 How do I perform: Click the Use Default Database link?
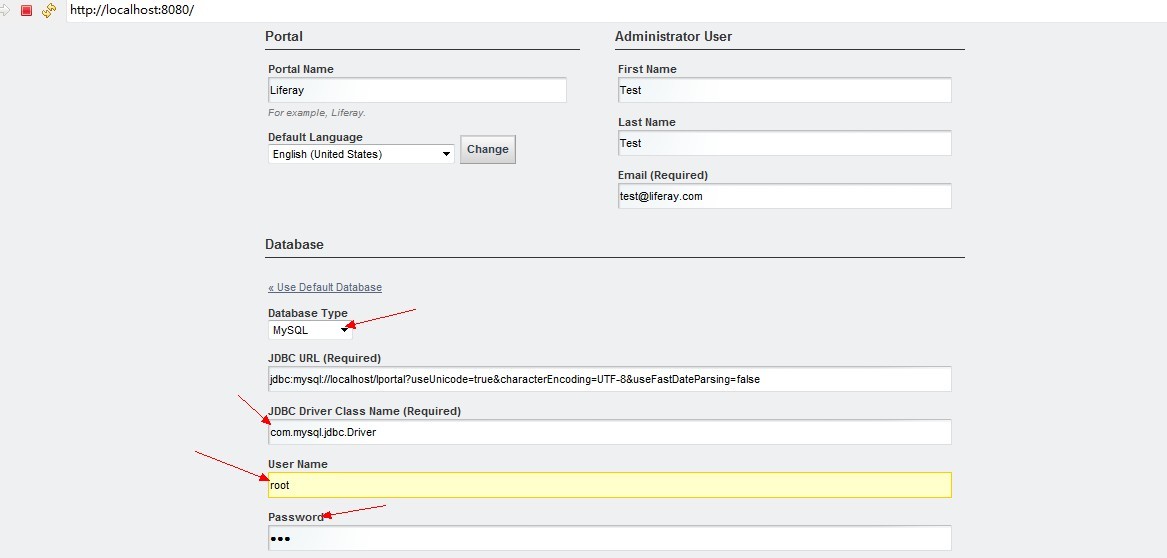pyautogui.click(x=325, y=288)
